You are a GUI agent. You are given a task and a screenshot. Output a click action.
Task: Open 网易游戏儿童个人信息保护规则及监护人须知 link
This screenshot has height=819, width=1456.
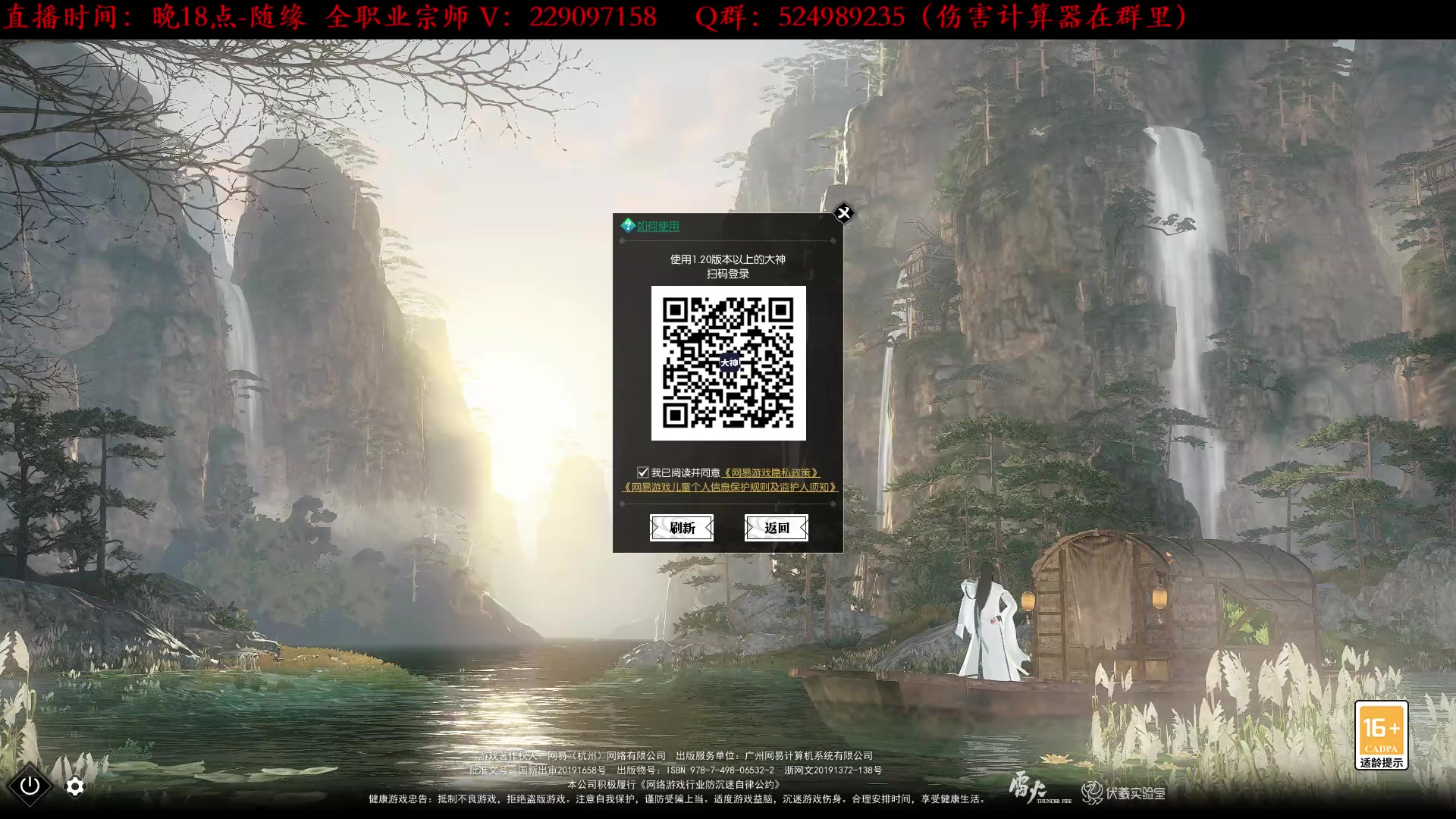pyautogui.click(x=729, y=488)
